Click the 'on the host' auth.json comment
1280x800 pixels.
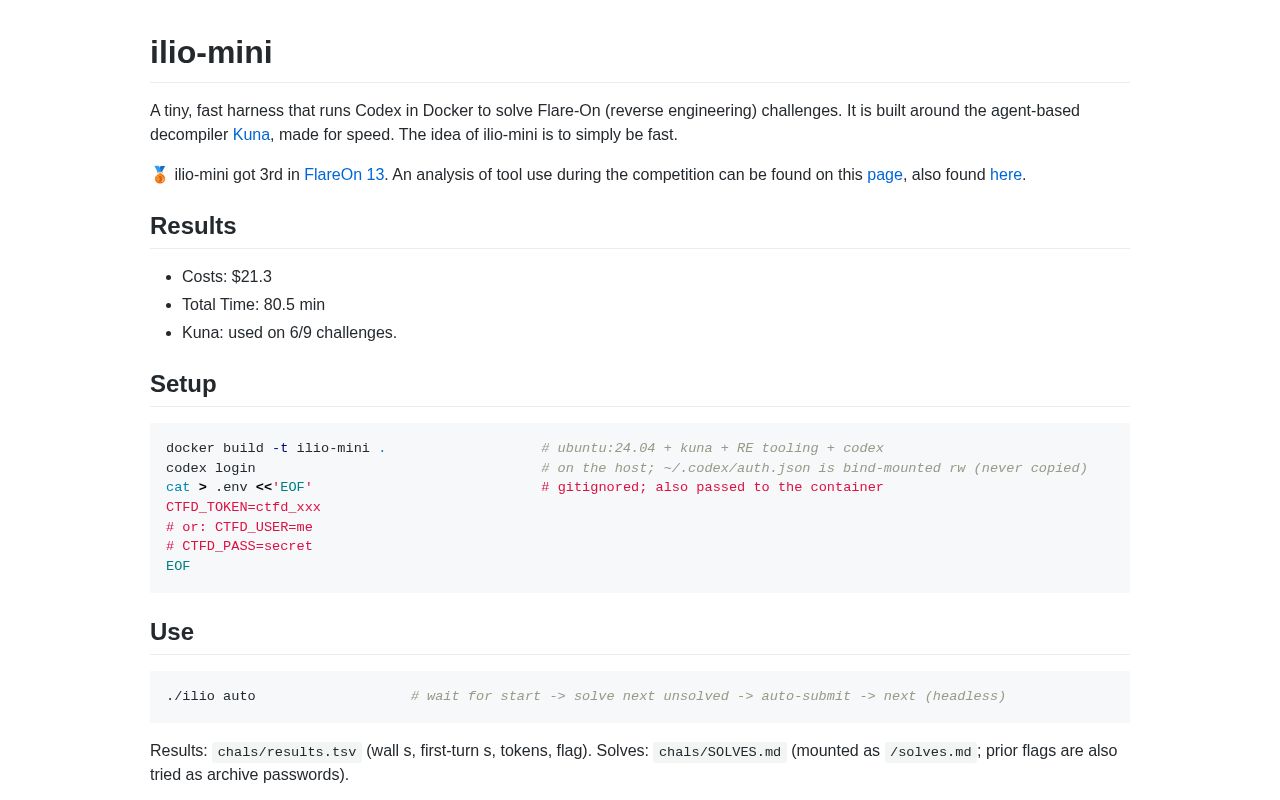tap(814, 469)
